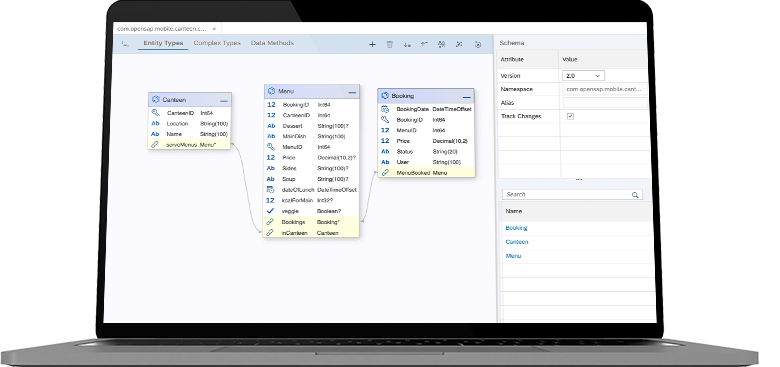Open the Booking link in Name list
The width and height of the screenshot is (780, 367).
point(516,228)
